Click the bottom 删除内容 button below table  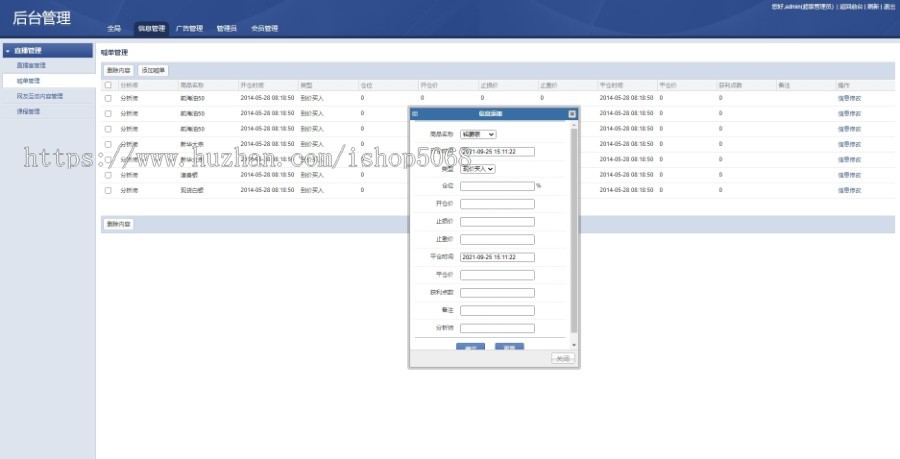click(118, 224)
